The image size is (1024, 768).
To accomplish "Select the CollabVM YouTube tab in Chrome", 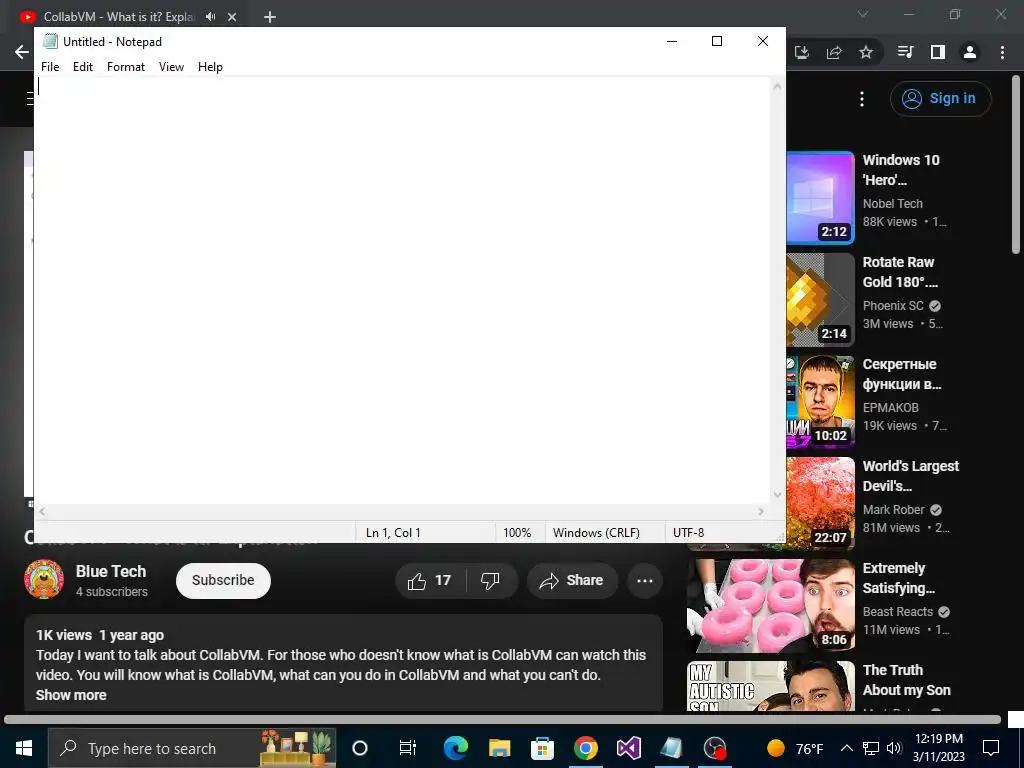I will pyautogui.click(x=118, y=16).
